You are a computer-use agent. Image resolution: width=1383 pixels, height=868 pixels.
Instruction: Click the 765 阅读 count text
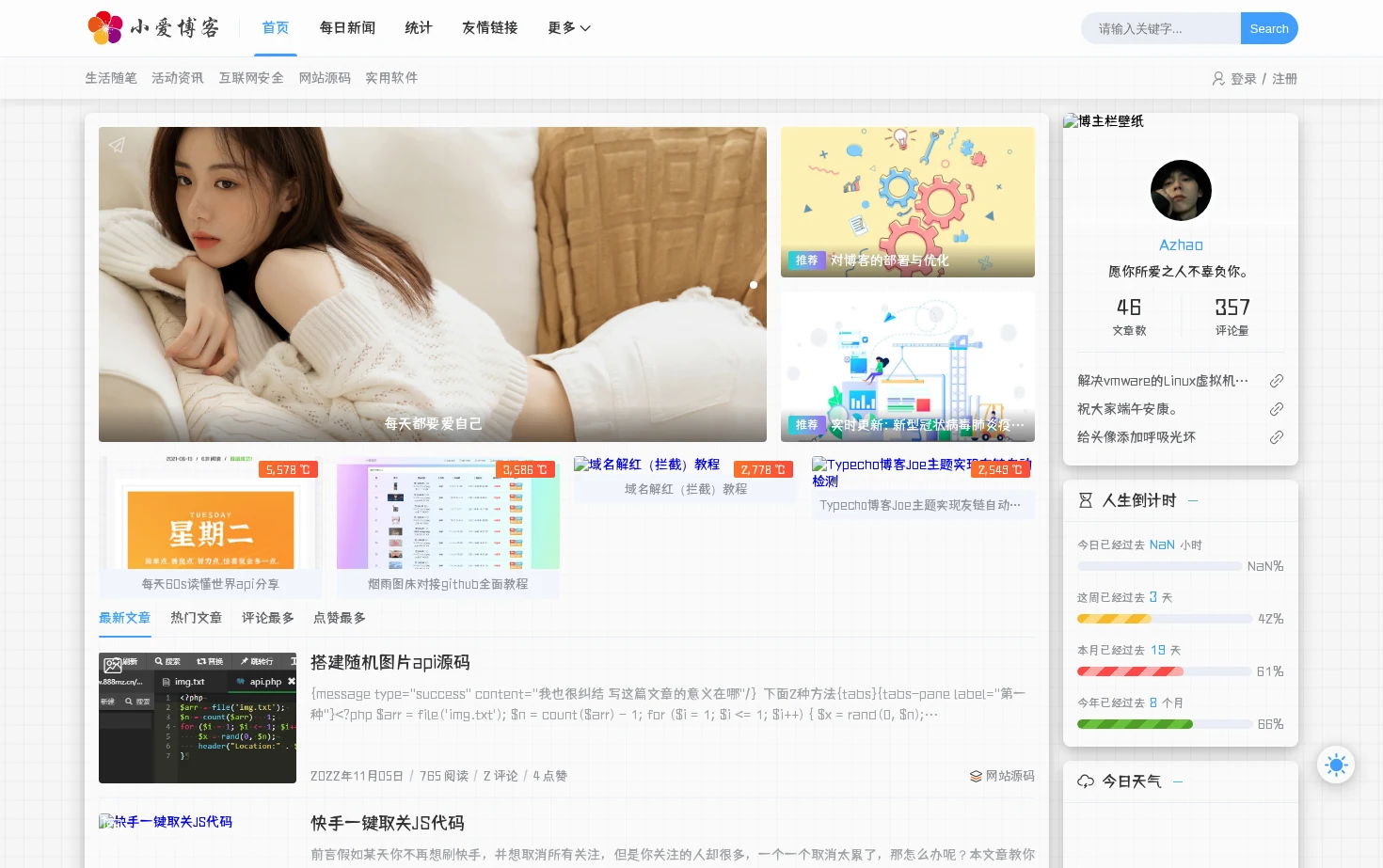pyautogui.click(x=444, y=776)
